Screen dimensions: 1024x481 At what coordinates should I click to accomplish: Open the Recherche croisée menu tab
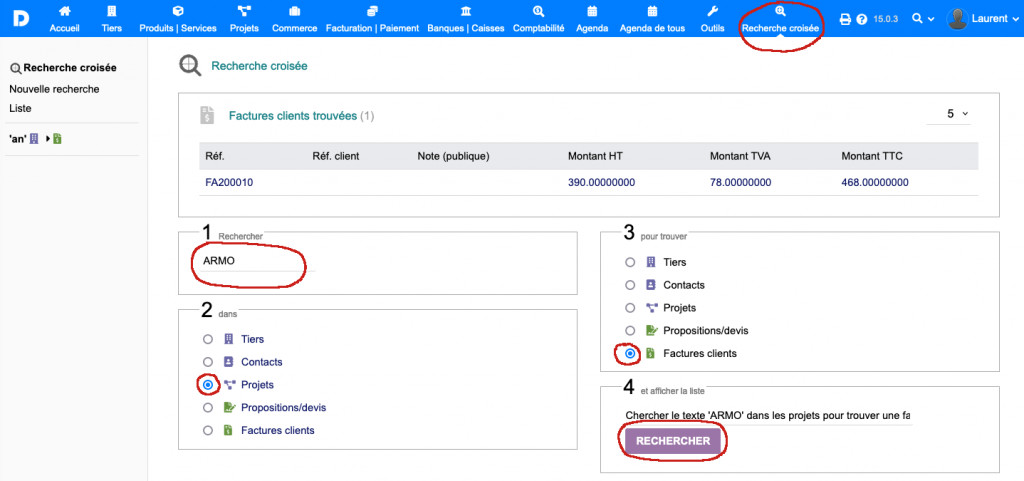coord(780,19)
